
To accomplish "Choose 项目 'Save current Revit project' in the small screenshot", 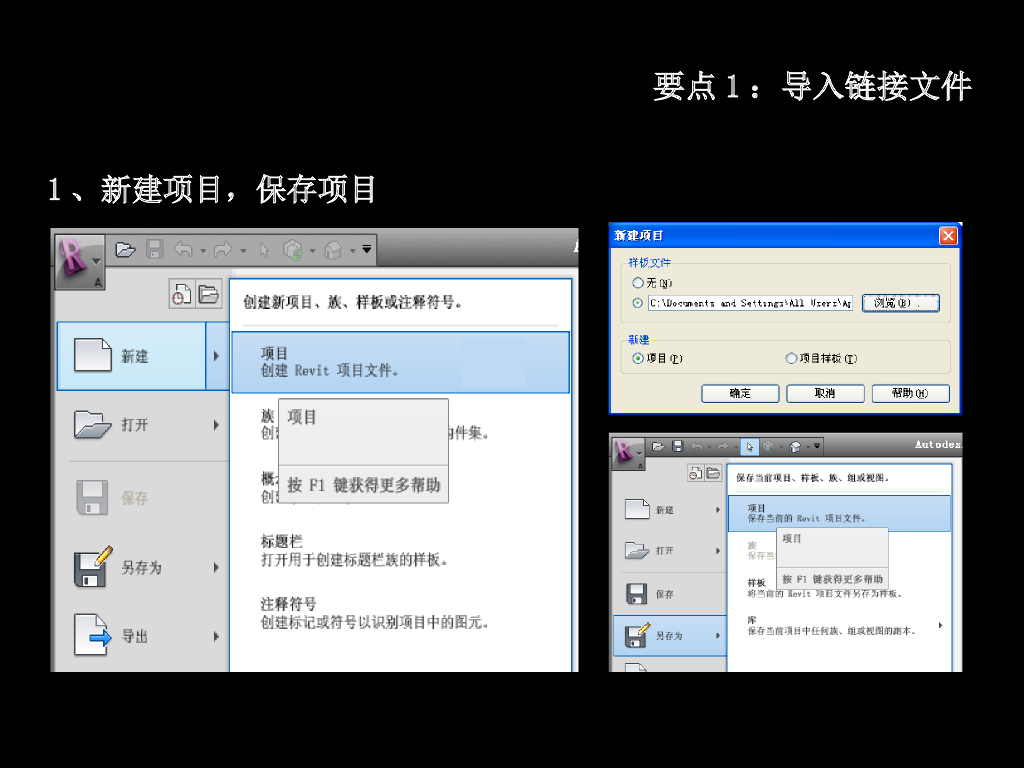I will coord(839,513).
